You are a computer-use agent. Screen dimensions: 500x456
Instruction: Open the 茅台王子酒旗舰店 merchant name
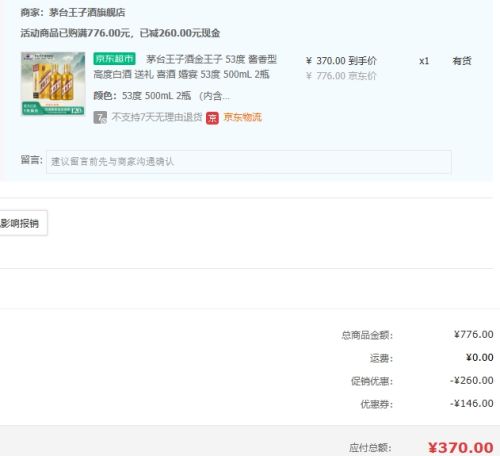tap(87, 13)
